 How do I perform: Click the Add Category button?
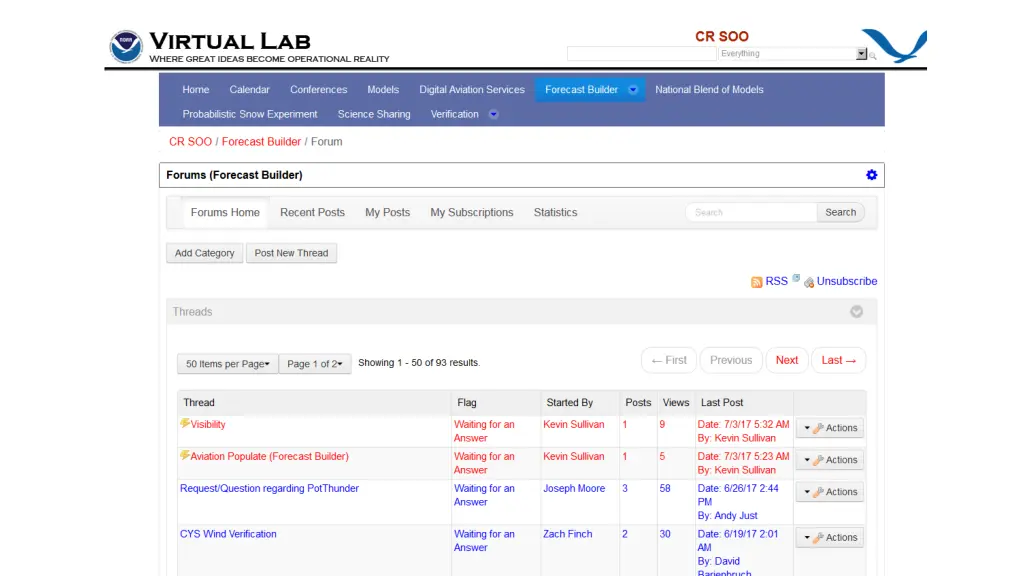click(204, 253)
